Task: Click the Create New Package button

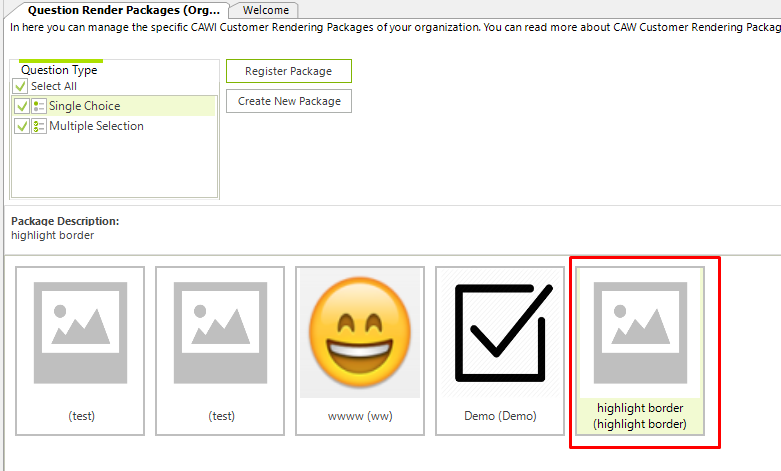Action: (289, 101)
